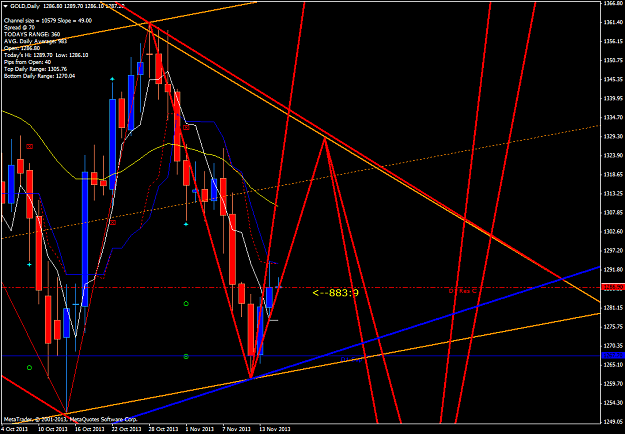
Task: Select the blue horizontal line price tag on the axis
Action: (x=612, y=355)
